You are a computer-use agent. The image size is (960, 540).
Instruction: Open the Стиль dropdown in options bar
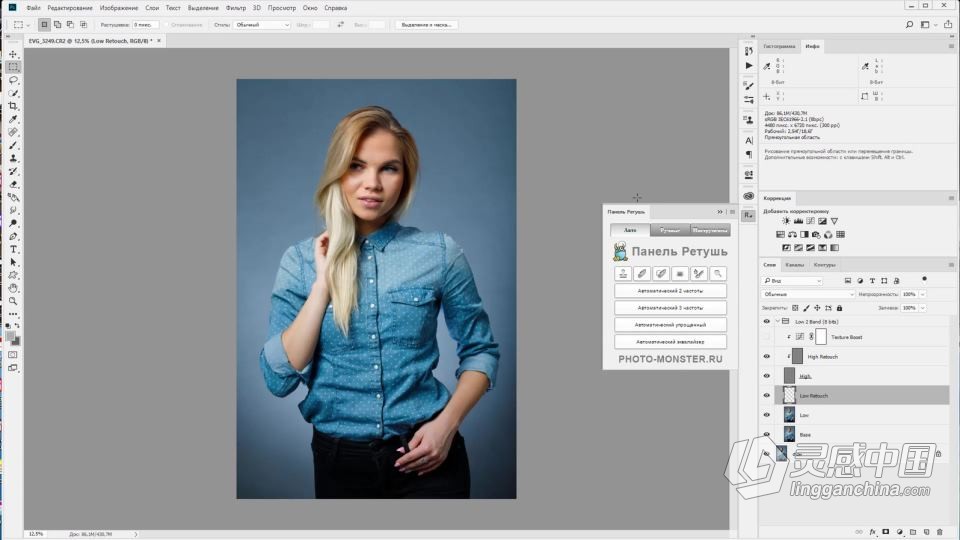[x=261, y=24]
